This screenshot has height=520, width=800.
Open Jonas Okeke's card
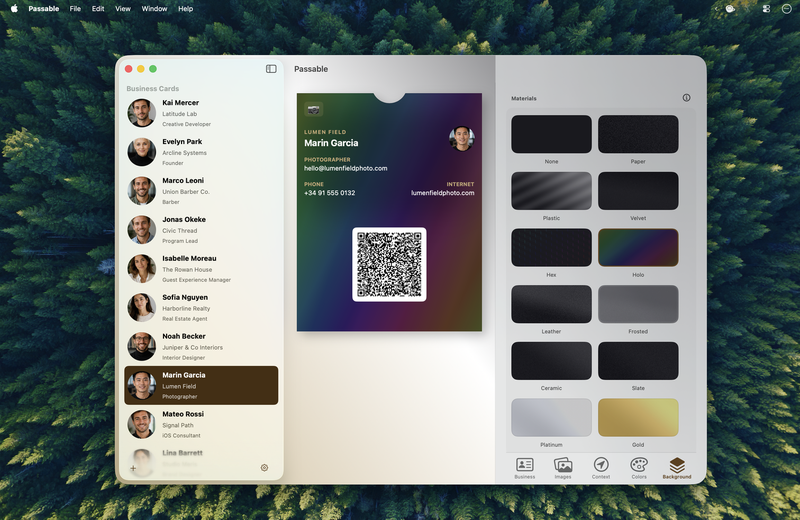pyautogui.click(x=201, y=230)
